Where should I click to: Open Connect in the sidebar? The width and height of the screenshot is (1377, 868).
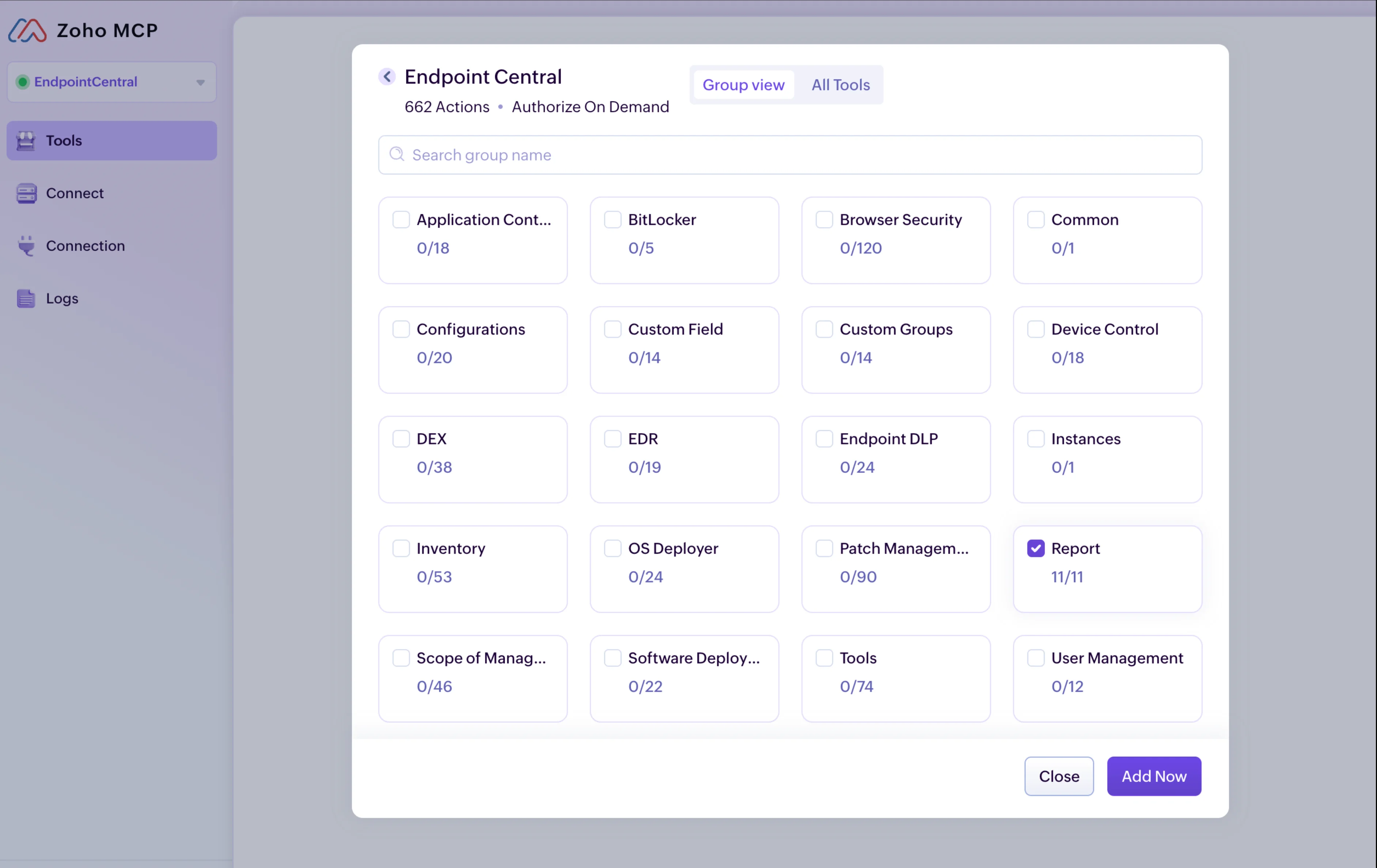pyautogui.click(x=111, y=193)
